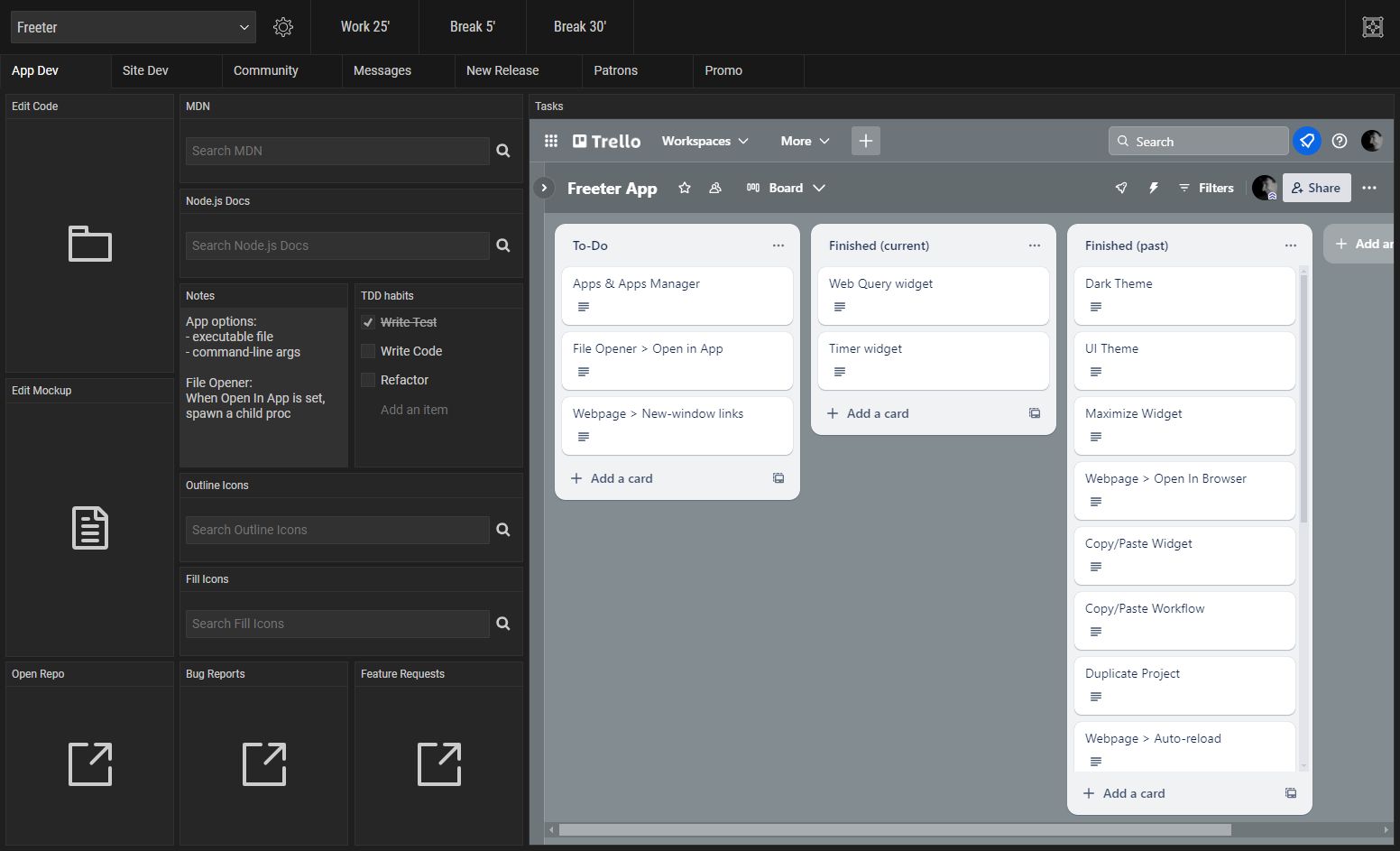The width and height of the screenshot is (1400, 851).
Task: Open Freeter settings gear
Action: 283,27
